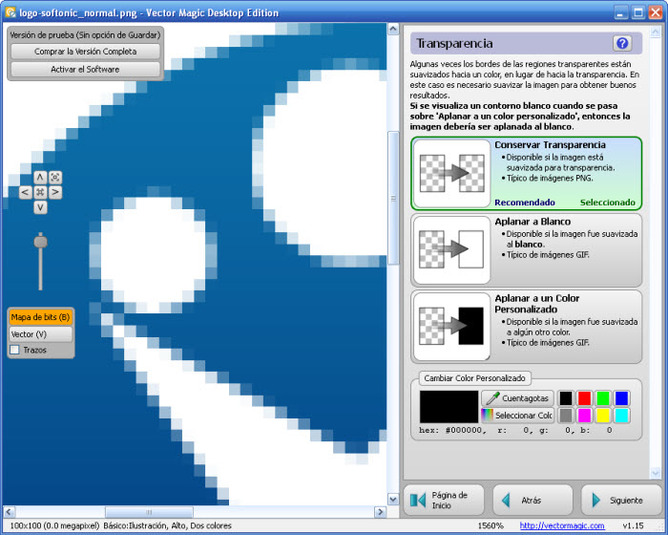Click Activar el Software button
Viewport: 668px width, 535px height.
85,69
